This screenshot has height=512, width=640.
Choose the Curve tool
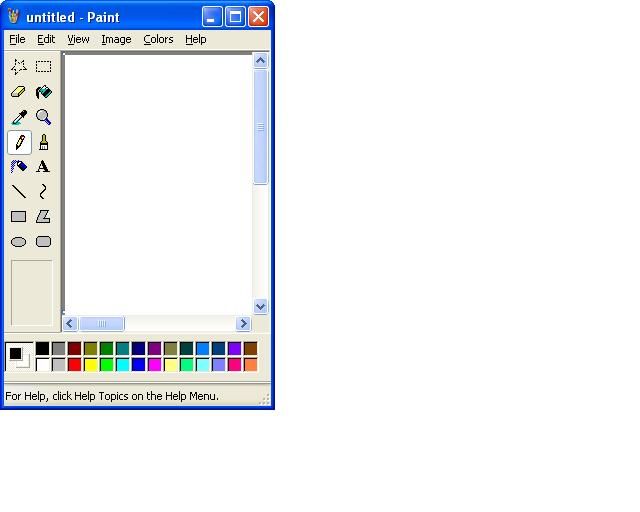point(43,191)
